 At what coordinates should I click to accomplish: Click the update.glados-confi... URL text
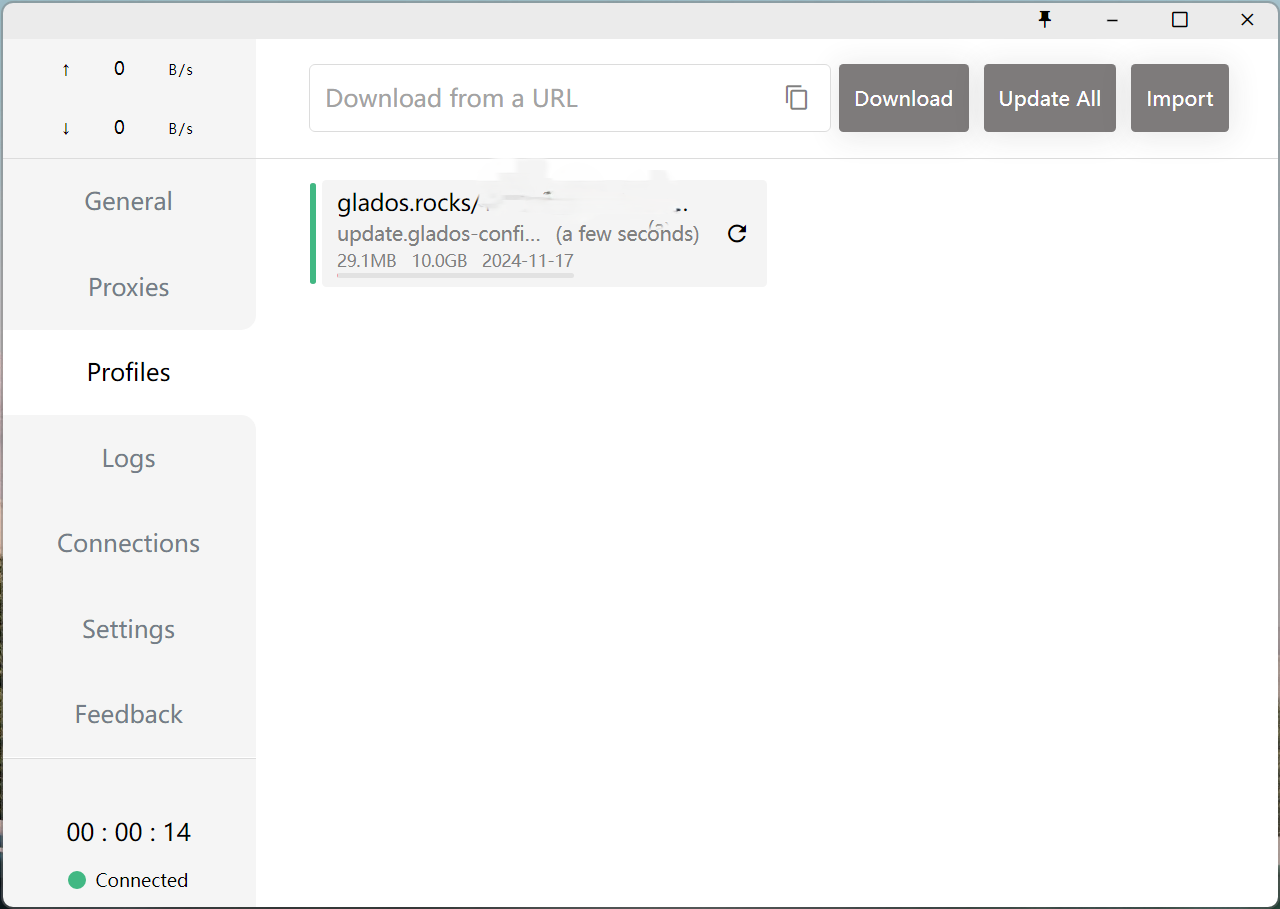pos(439,234)
